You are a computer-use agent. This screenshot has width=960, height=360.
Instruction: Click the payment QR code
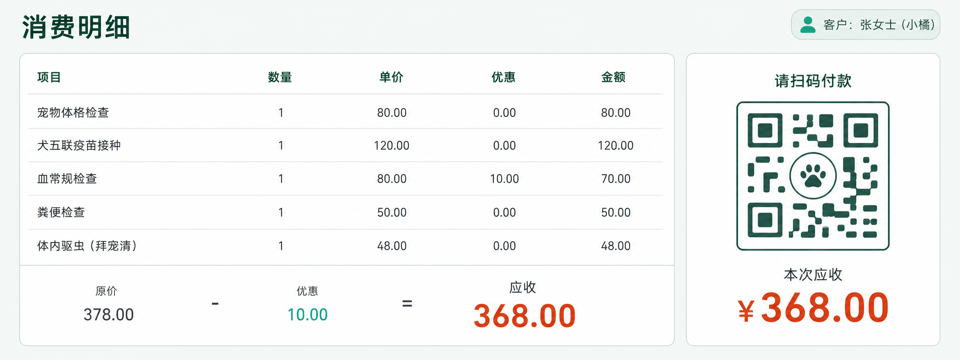tap(812, 176)
